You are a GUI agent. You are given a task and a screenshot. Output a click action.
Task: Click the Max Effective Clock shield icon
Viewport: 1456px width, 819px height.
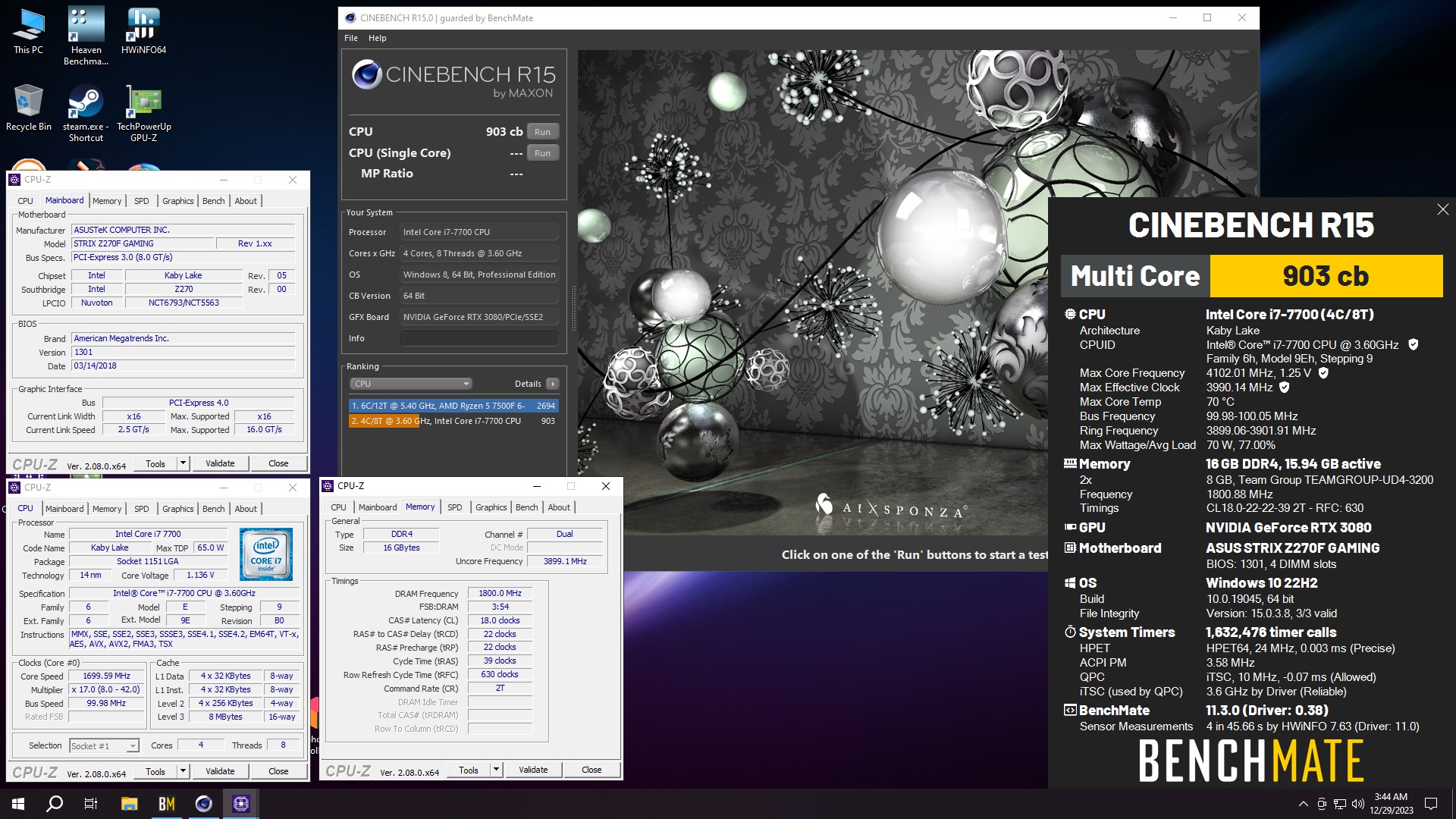click(x=1285, y=388)
